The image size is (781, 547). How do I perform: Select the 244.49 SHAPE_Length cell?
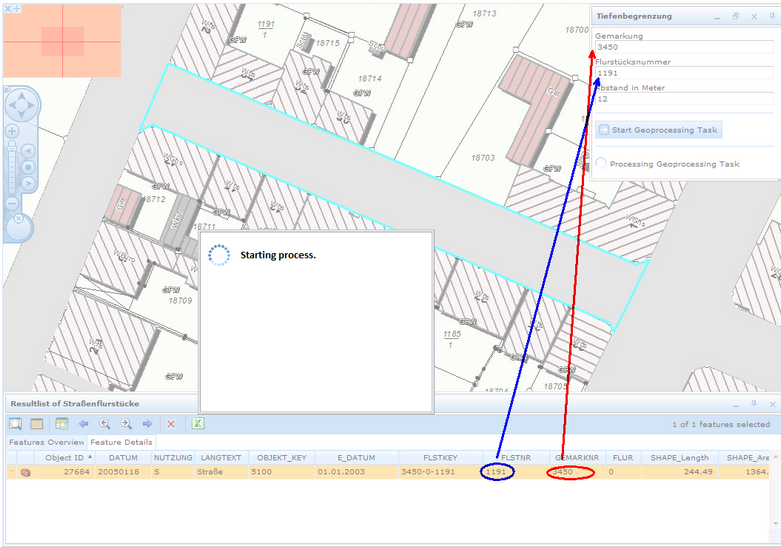coord(679,472)
